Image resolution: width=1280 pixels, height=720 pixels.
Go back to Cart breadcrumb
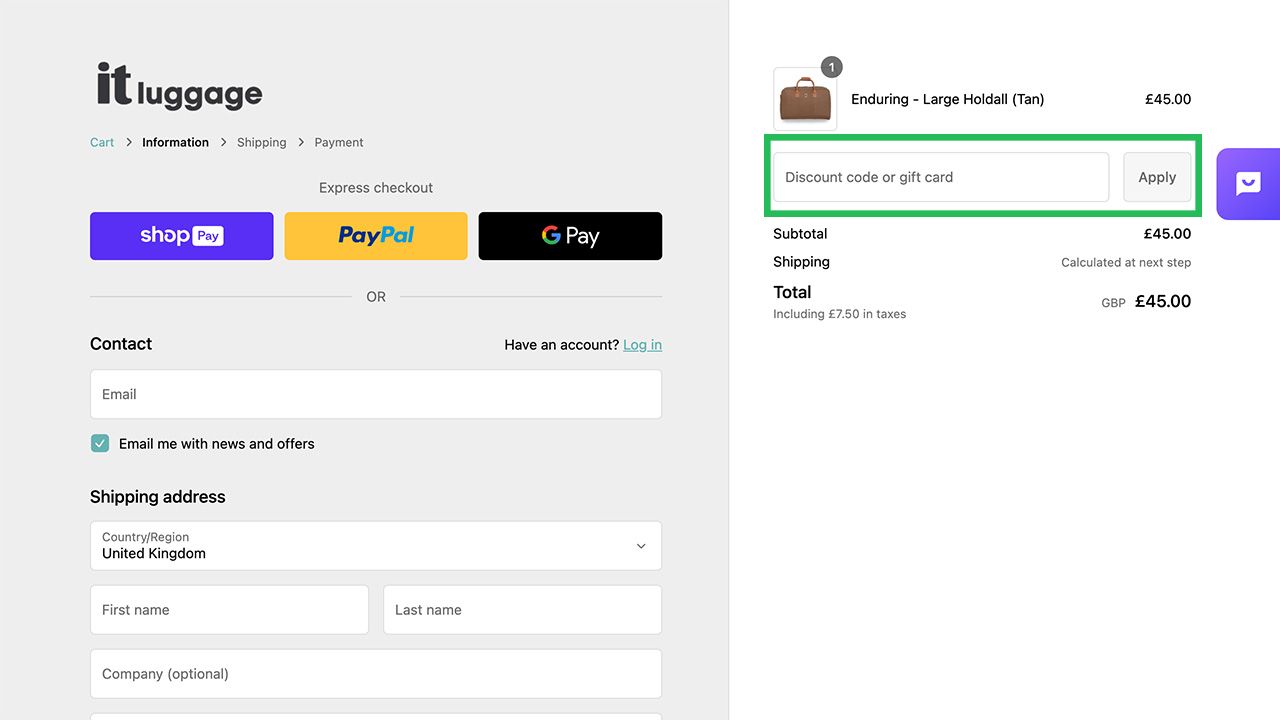[x=102, y=142]
